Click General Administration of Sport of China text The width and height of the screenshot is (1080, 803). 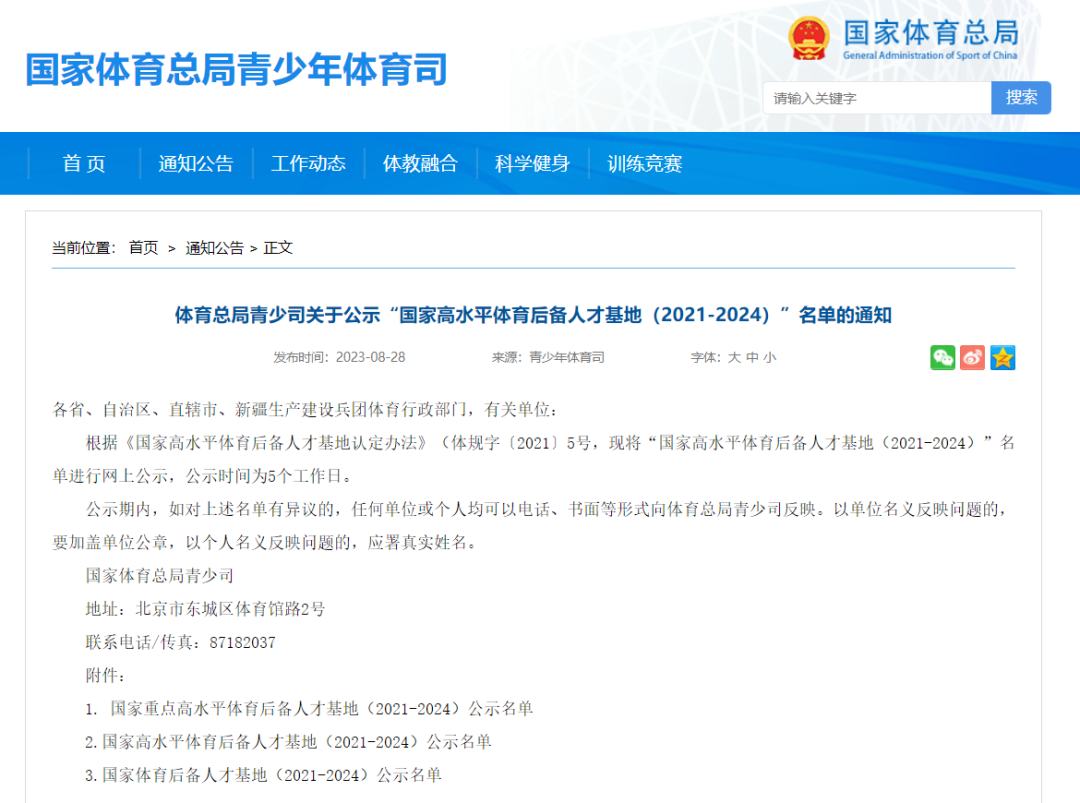[930, 55]
